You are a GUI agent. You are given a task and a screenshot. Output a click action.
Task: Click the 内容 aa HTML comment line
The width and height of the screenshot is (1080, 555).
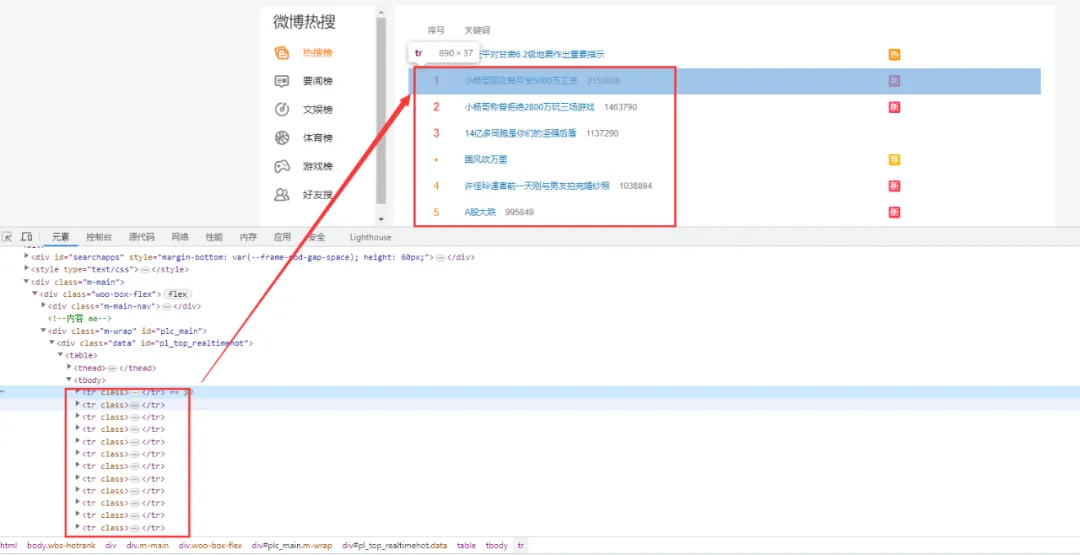(79, 318)
